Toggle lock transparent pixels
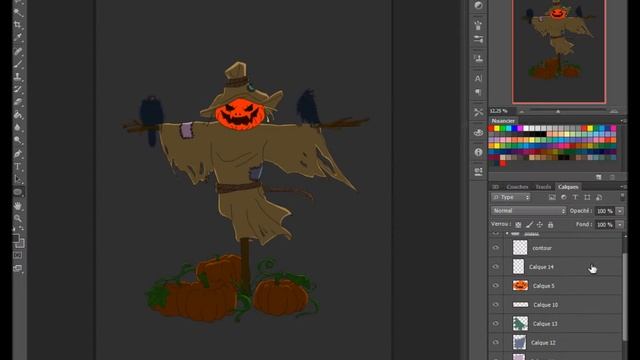 point(518,224)
